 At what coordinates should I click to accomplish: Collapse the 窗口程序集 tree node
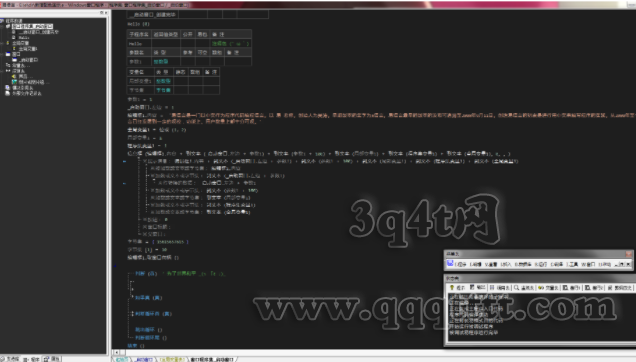pos(2,26)
